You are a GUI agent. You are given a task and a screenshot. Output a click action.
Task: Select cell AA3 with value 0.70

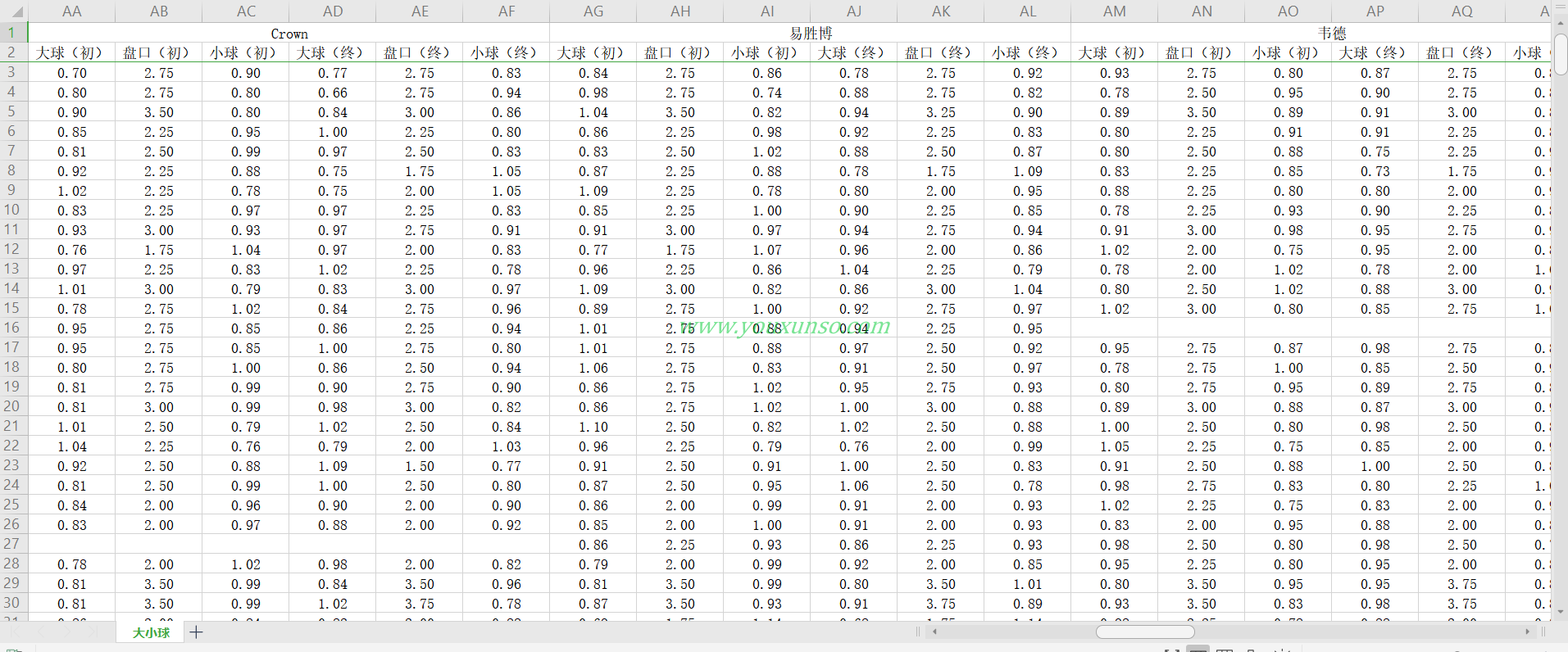click(72, 73)
